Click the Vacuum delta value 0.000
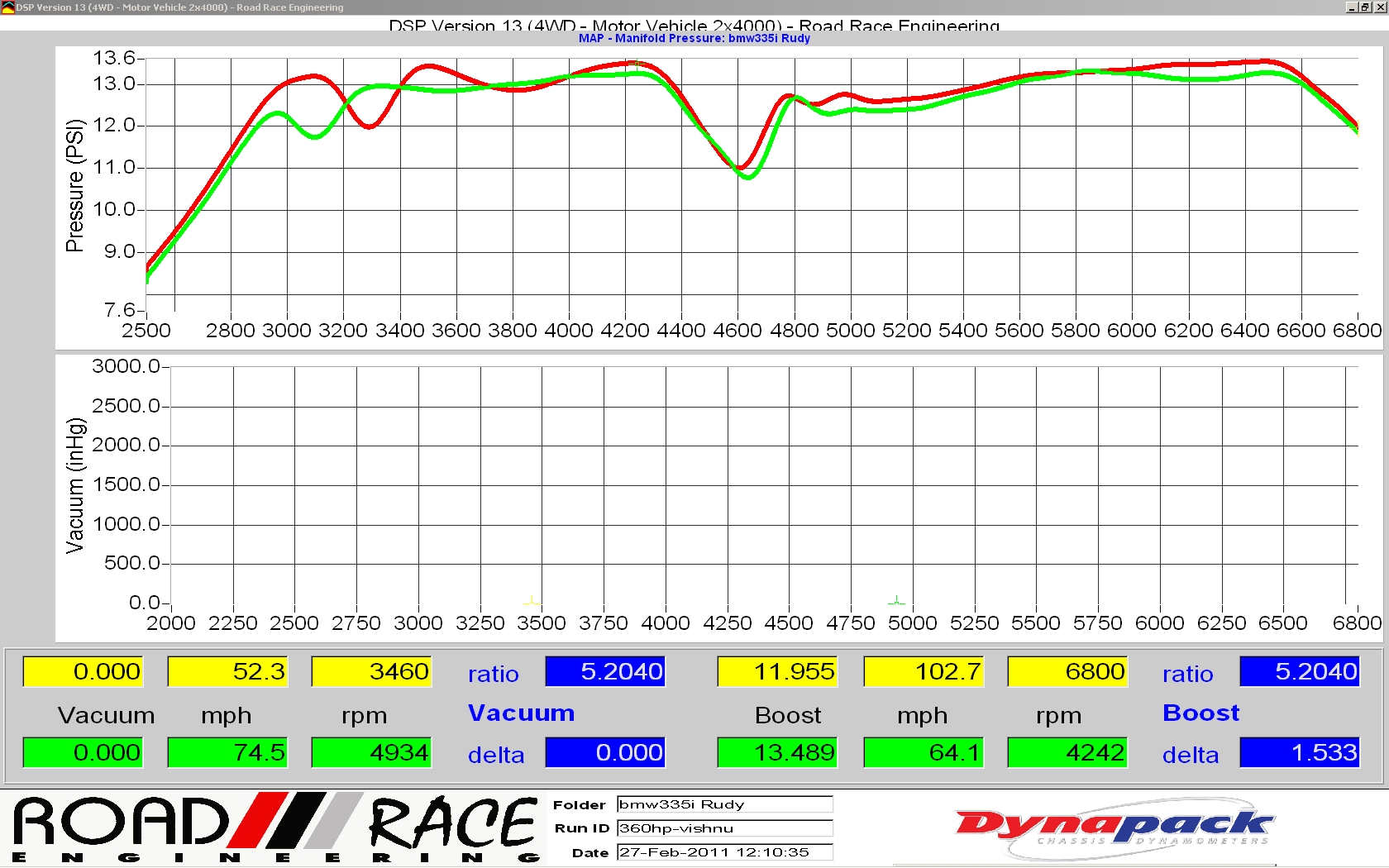1389x868 pixels. [x=605, y=752]
